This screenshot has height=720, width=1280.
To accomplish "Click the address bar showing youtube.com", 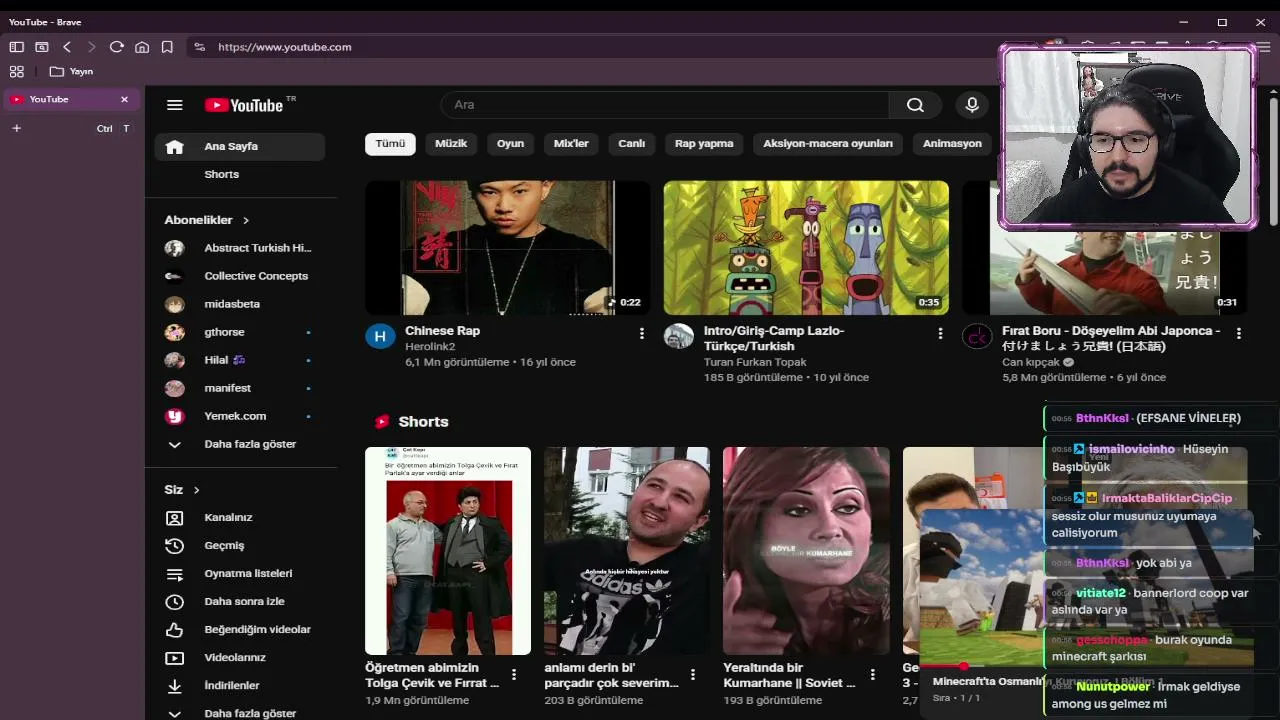I will coord(600,47).
